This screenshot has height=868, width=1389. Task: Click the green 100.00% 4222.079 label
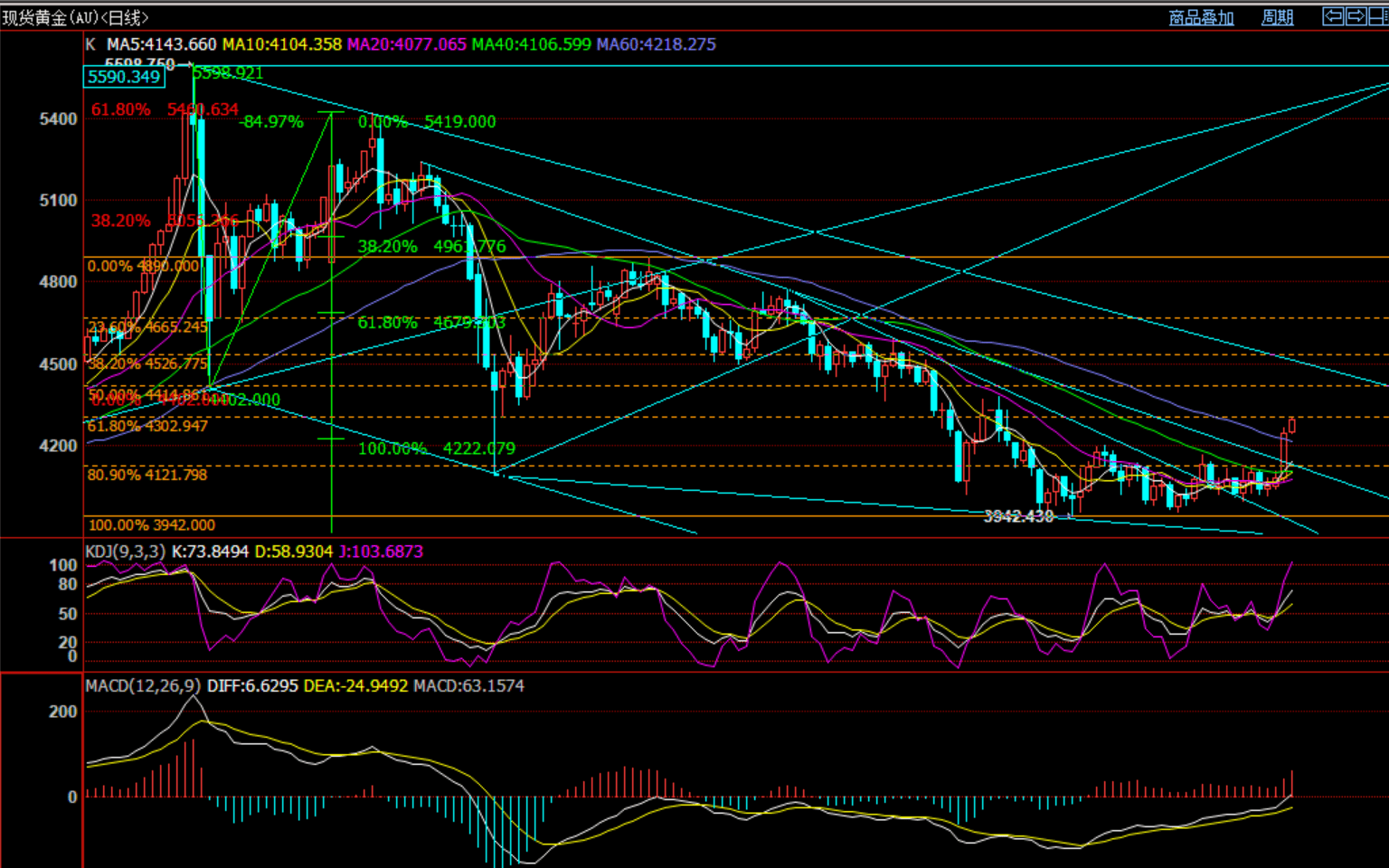click(437, 448)
